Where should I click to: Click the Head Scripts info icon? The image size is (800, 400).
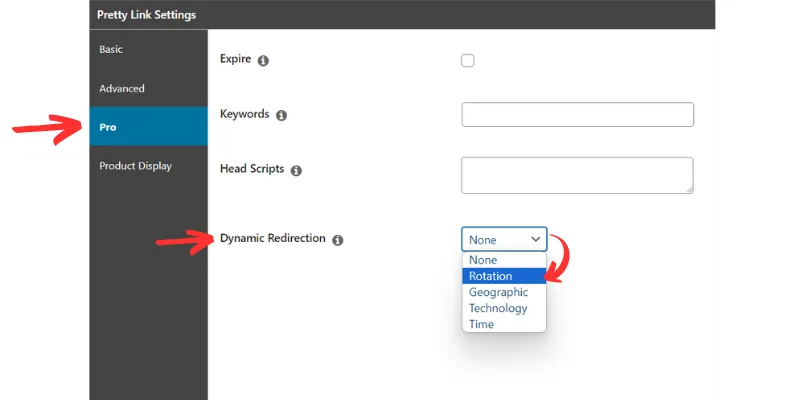click(x=296, y=171)
